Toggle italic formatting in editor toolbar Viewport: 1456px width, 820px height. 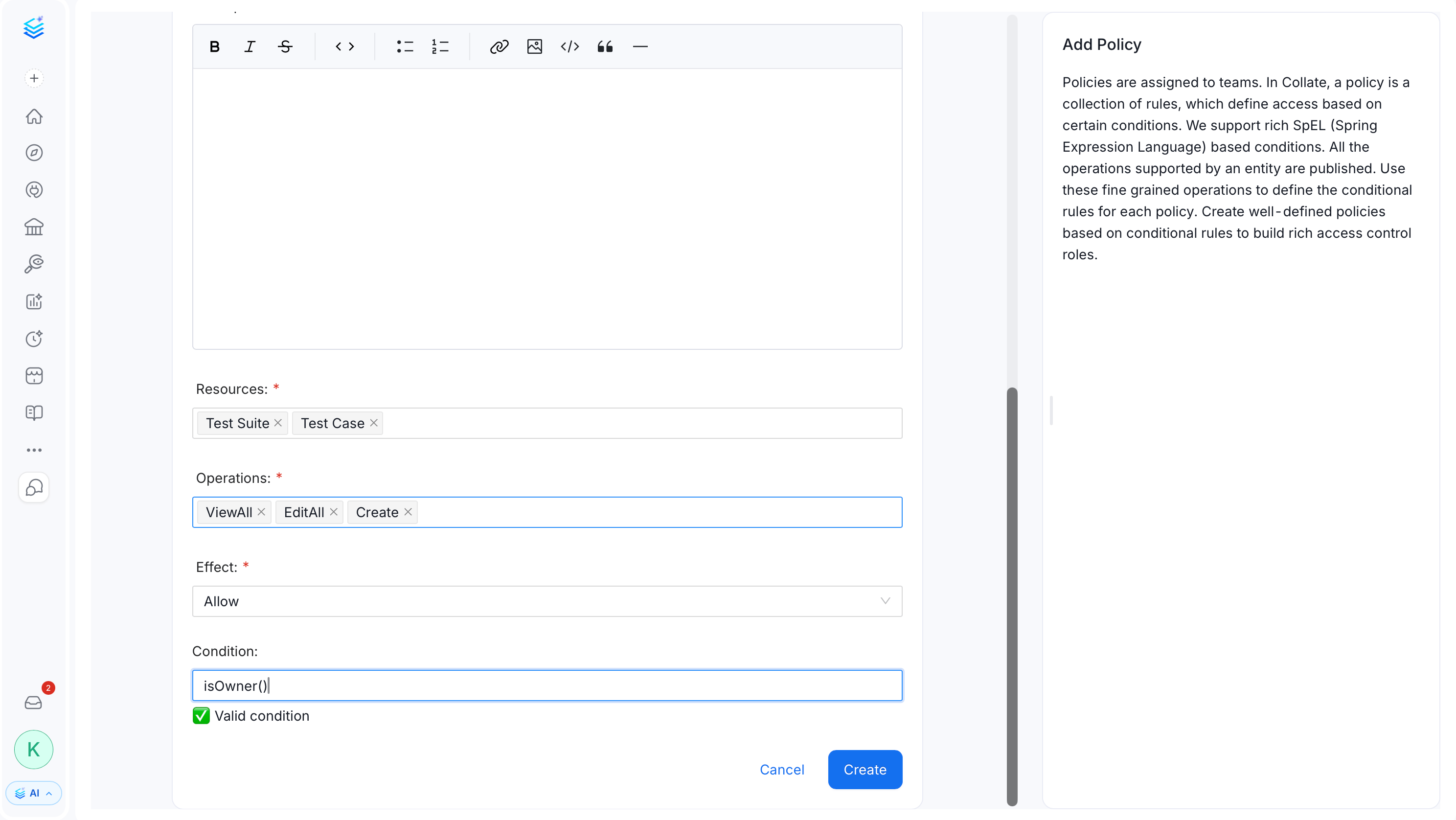point(250,47)
